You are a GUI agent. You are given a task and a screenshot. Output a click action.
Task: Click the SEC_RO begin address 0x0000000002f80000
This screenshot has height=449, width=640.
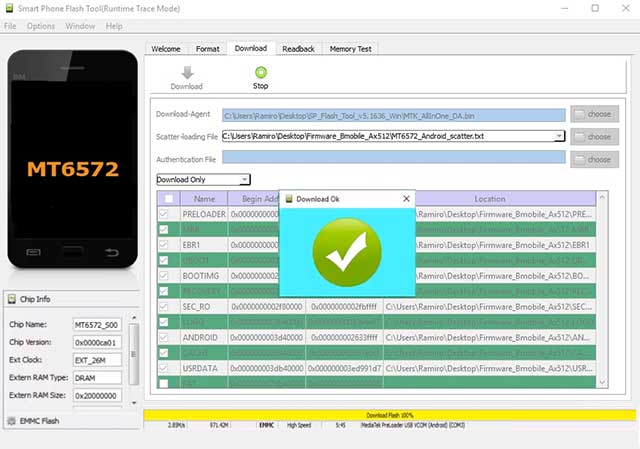pyautogui.click(x=267, y=307)
